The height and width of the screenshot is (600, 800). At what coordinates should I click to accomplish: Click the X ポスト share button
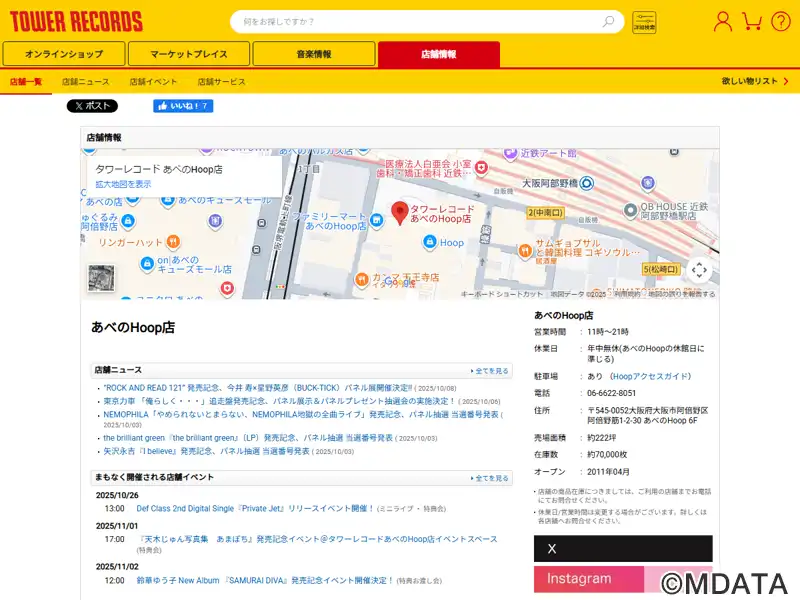[92, 106]
